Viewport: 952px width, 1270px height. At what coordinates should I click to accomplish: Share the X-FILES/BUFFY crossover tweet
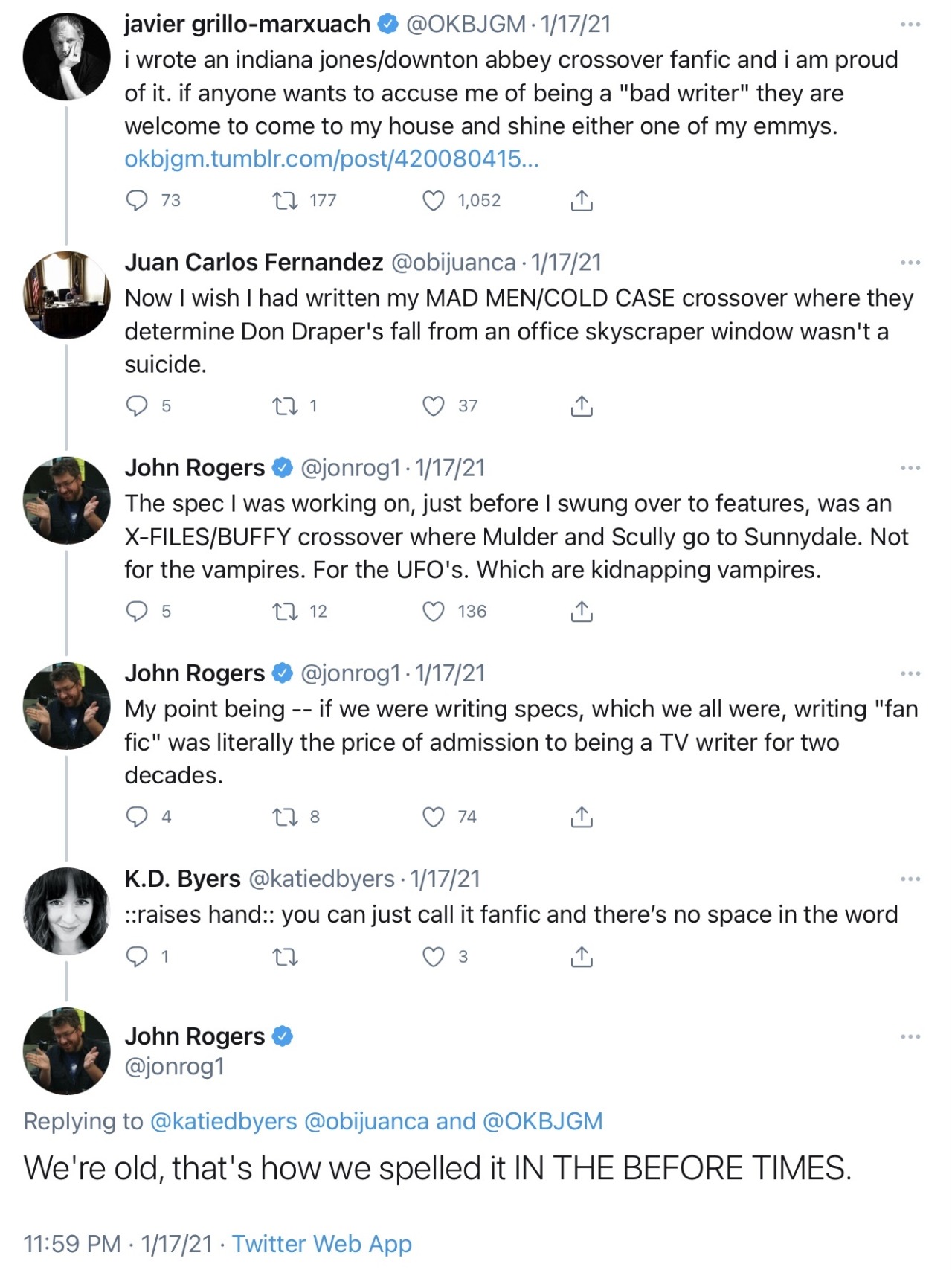pyautogui.click(x=581, y=612)
